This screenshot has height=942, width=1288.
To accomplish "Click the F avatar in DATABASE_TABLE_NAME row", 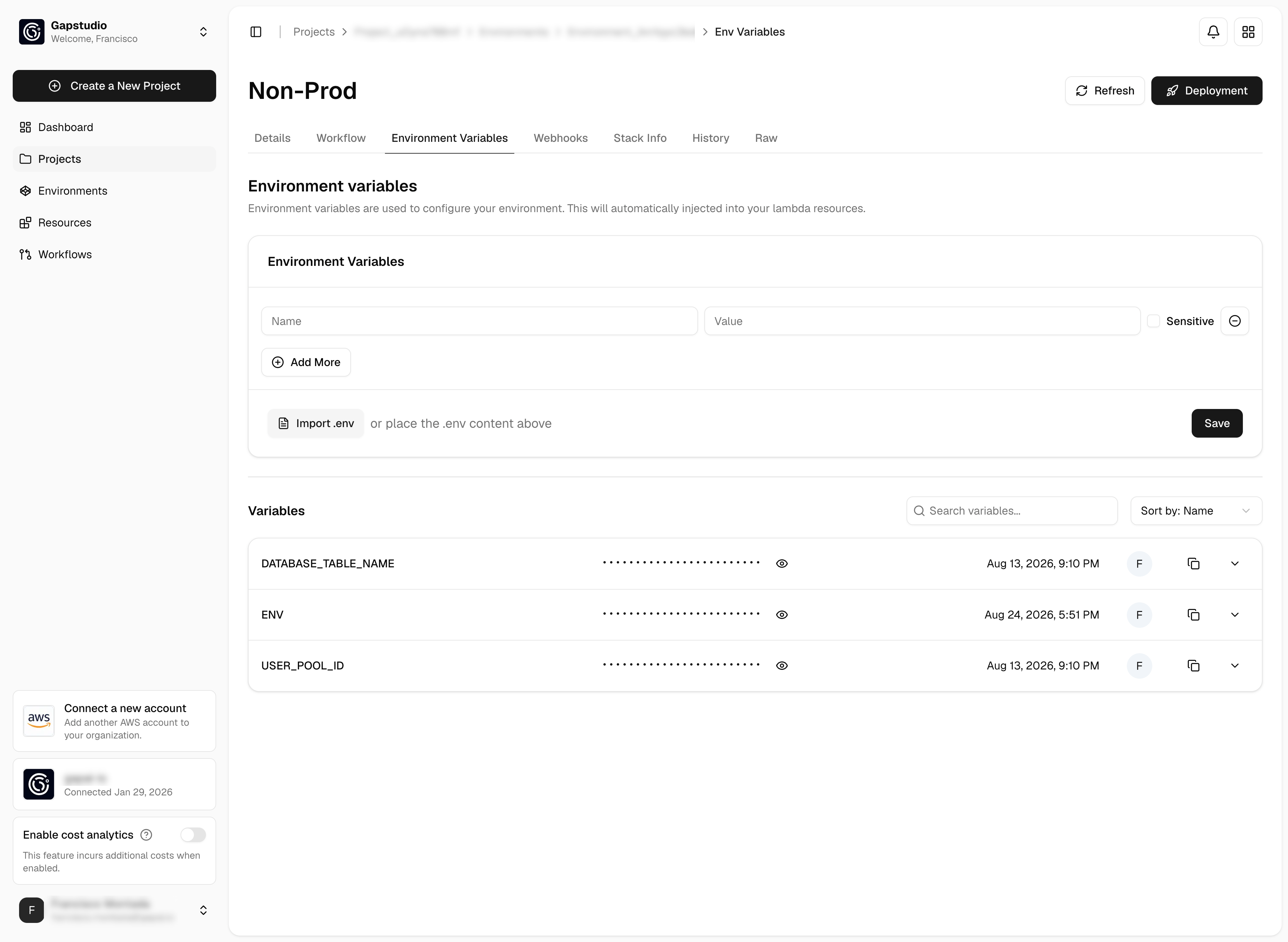I will click(1139, 564).
